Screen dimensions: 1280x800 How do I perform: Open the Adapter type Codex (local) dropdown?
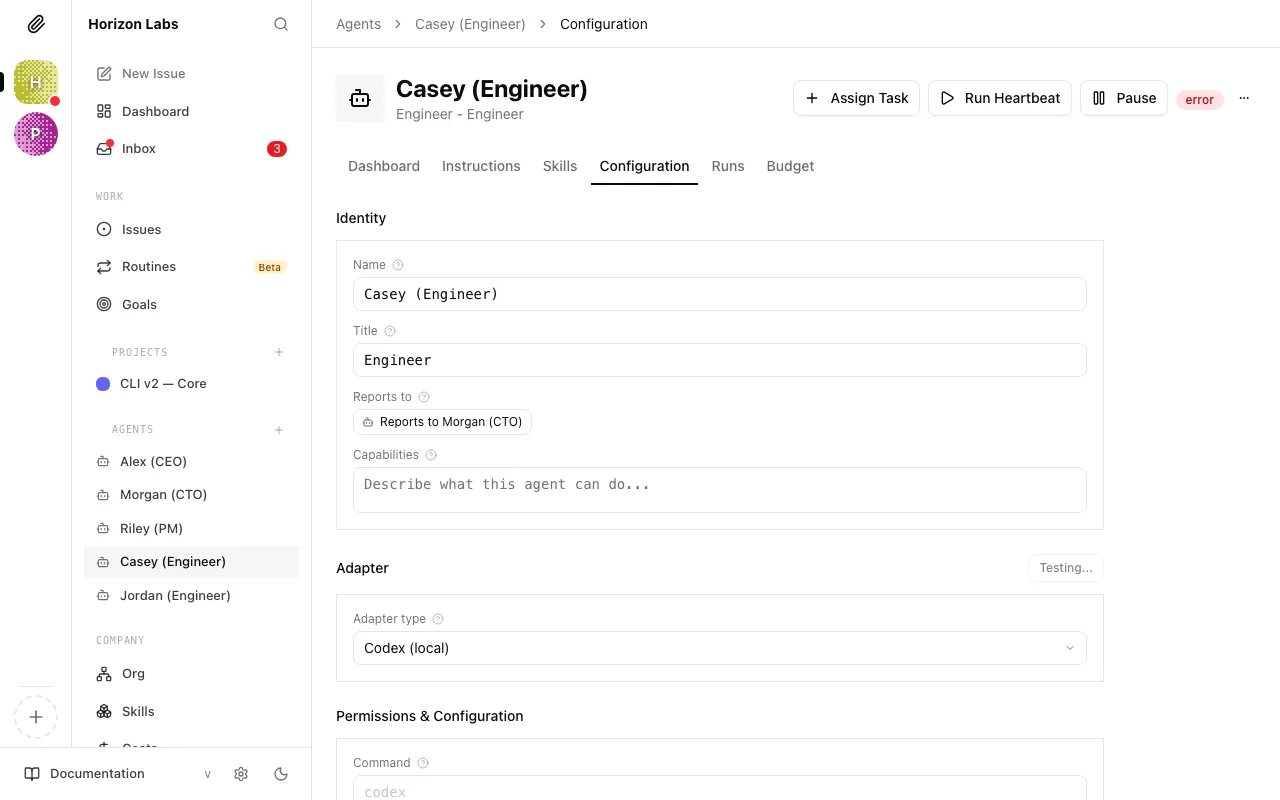(720, 648)
